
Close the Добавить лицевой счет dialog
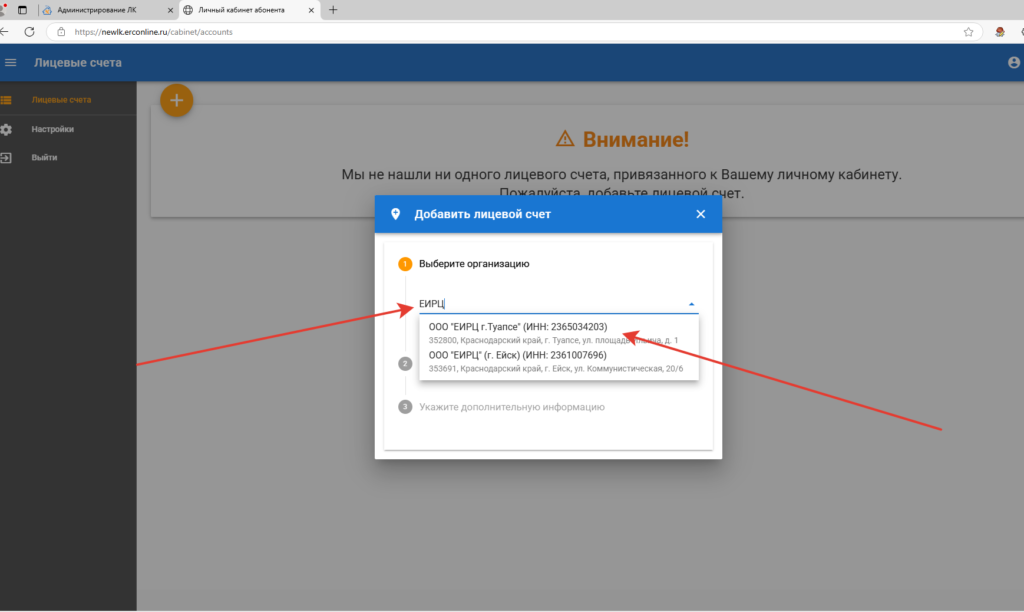click(700, 214)
